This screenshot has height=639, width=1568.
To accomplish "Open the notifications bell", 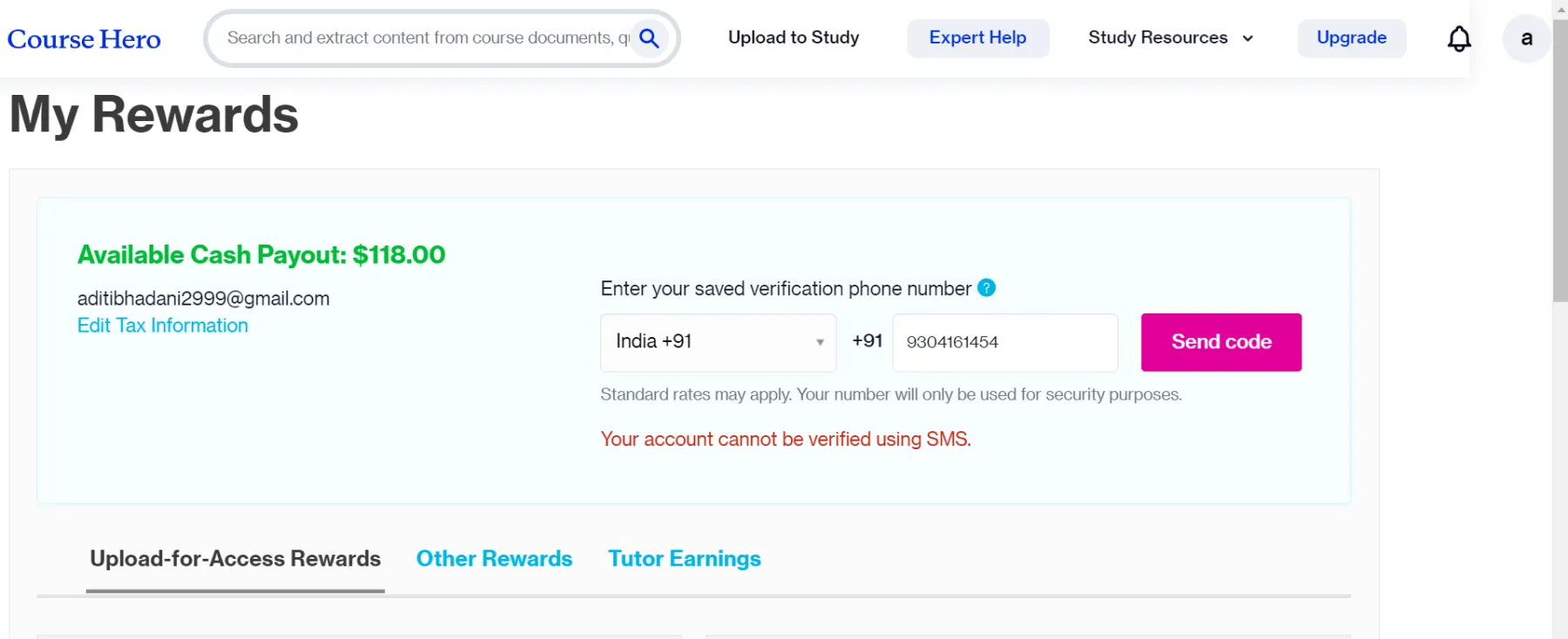I will coord(1459,38).
